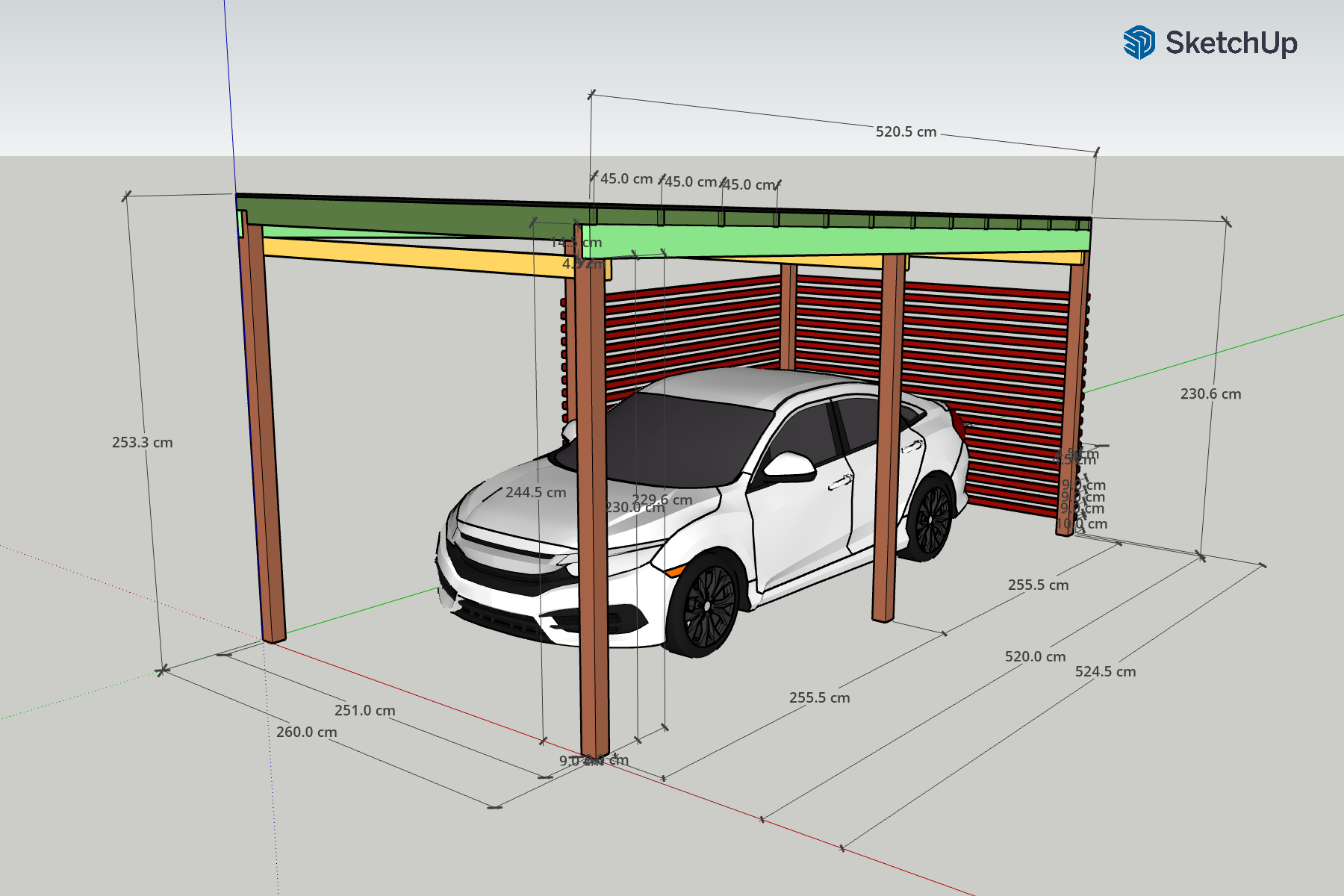
Task: Click the SketchUp wordmark text
Action: (1231, 43)
